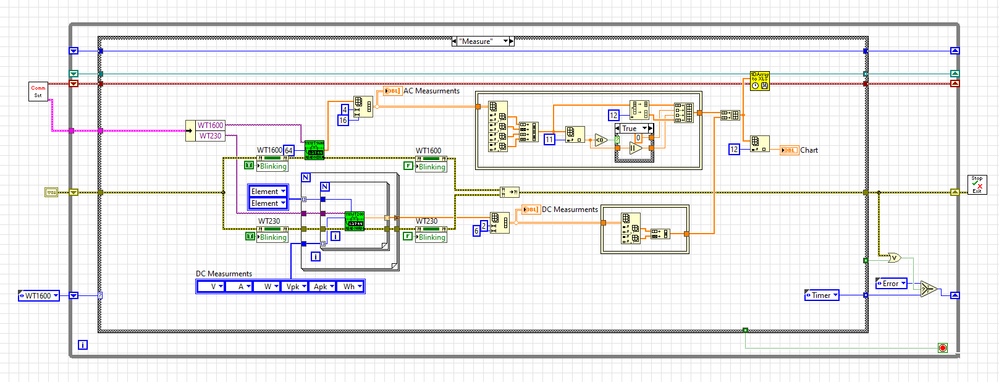Select the Stop Exit subVI icon
Image resolution: width=999 pixels, height=382 pixels.
pyautogui.click(x=977, y=185)
